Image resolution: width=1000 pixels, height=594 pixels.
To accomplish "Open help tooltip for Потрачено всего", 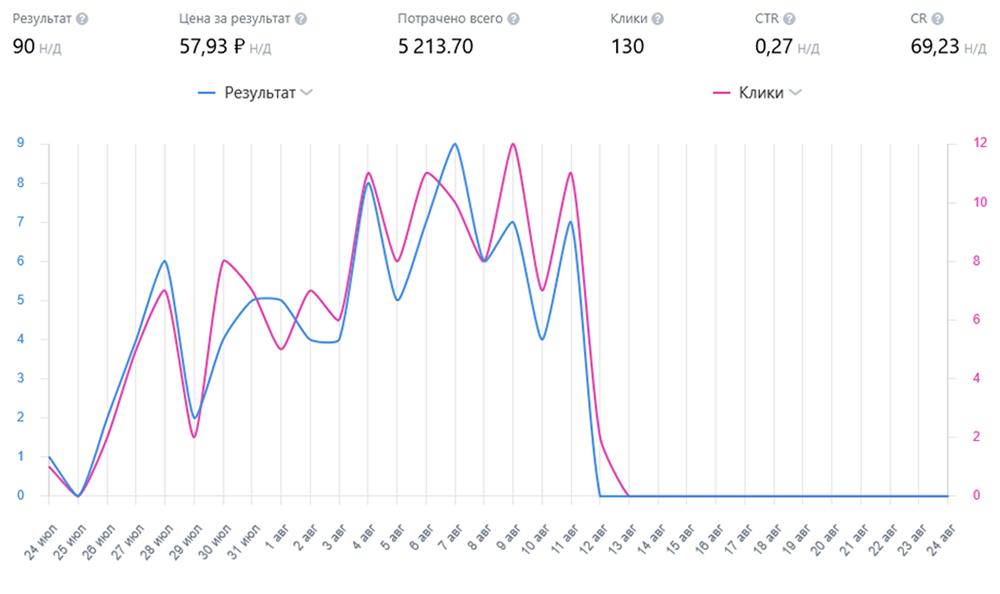I will click(513, 19).
